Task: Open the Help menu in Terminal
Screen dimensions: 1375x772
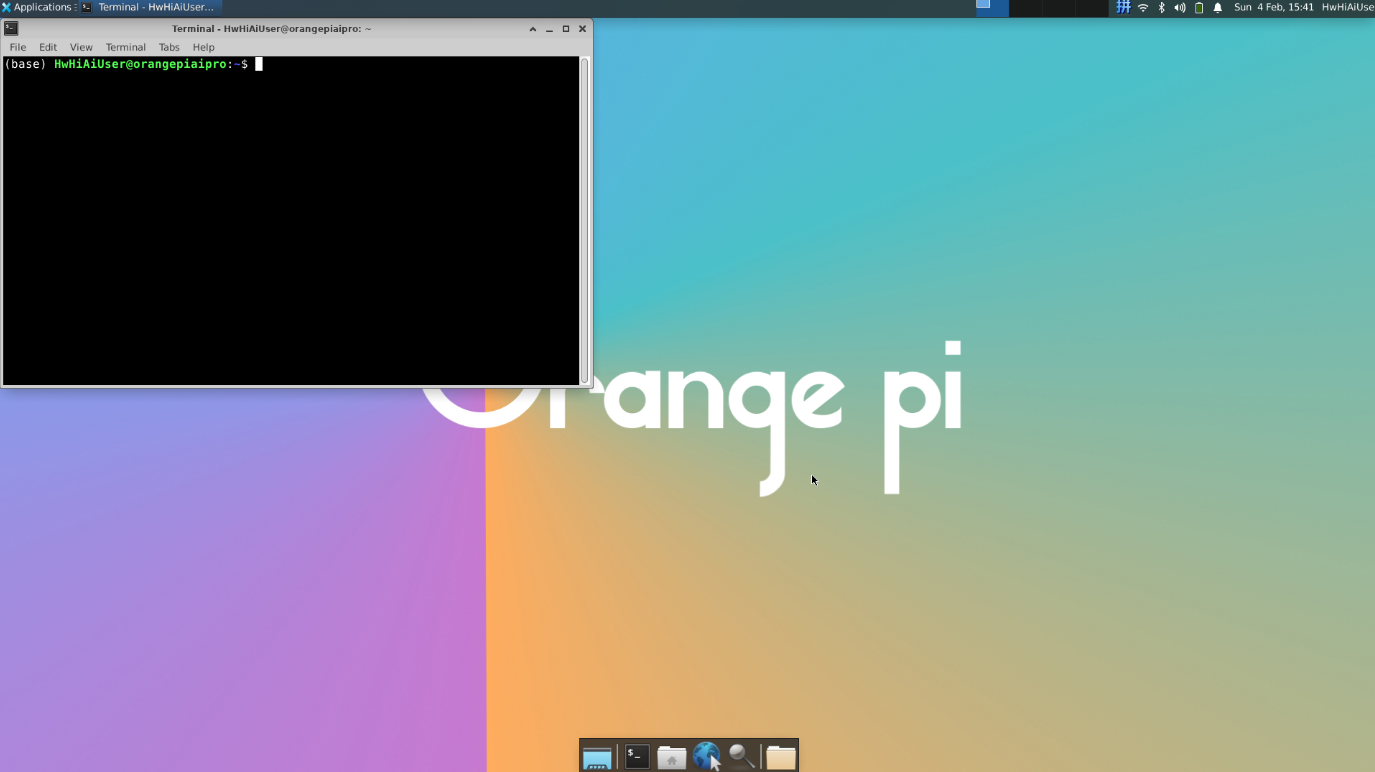Action: pos(204,47)
